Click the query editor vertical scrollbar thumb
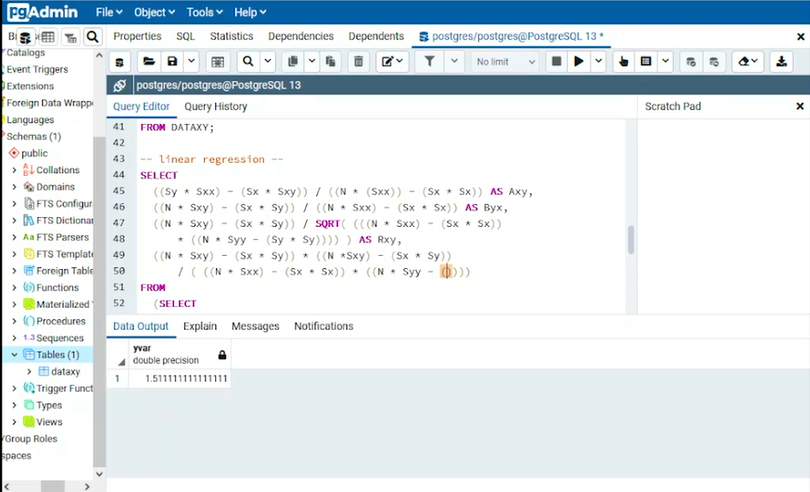The width and height of the screenshot is (810, 492). pyautogui.click(x=631, y=240)
